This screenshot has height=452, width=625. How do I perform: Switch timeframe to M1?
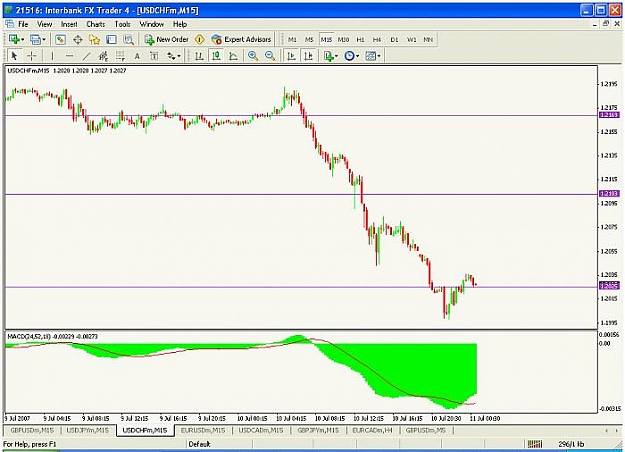[x=292, y=39]
